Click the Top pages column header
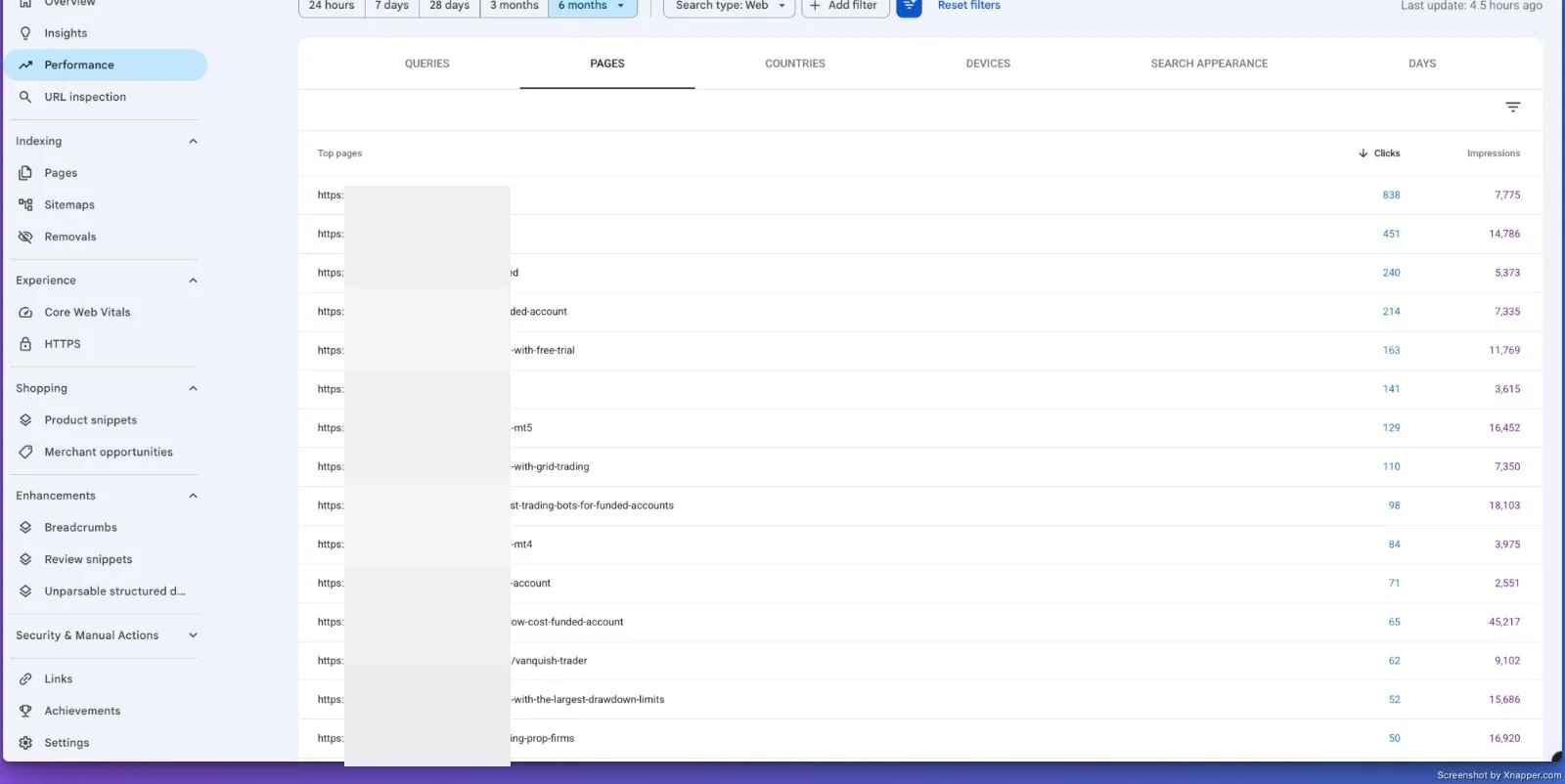Screen dimensions: 1565x784 pos(339,153)
